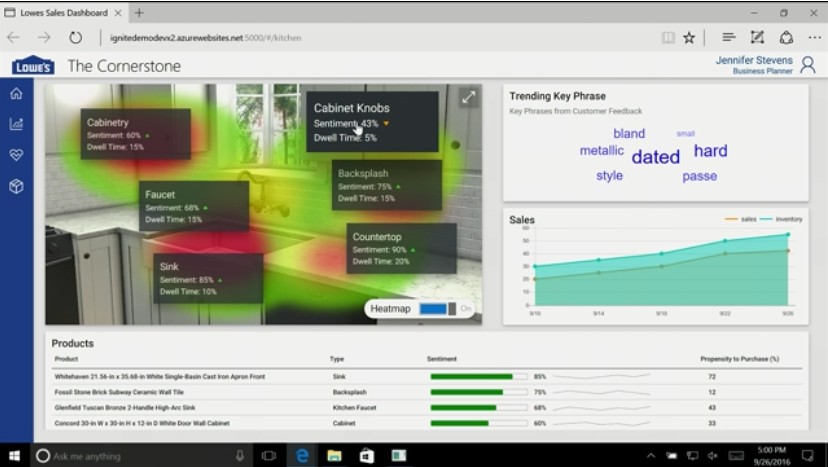Image resolution: width=828 pixels, height=467 pixels.
Task: Select the Countertop heatmap card
Action: [x=401, y=248]
